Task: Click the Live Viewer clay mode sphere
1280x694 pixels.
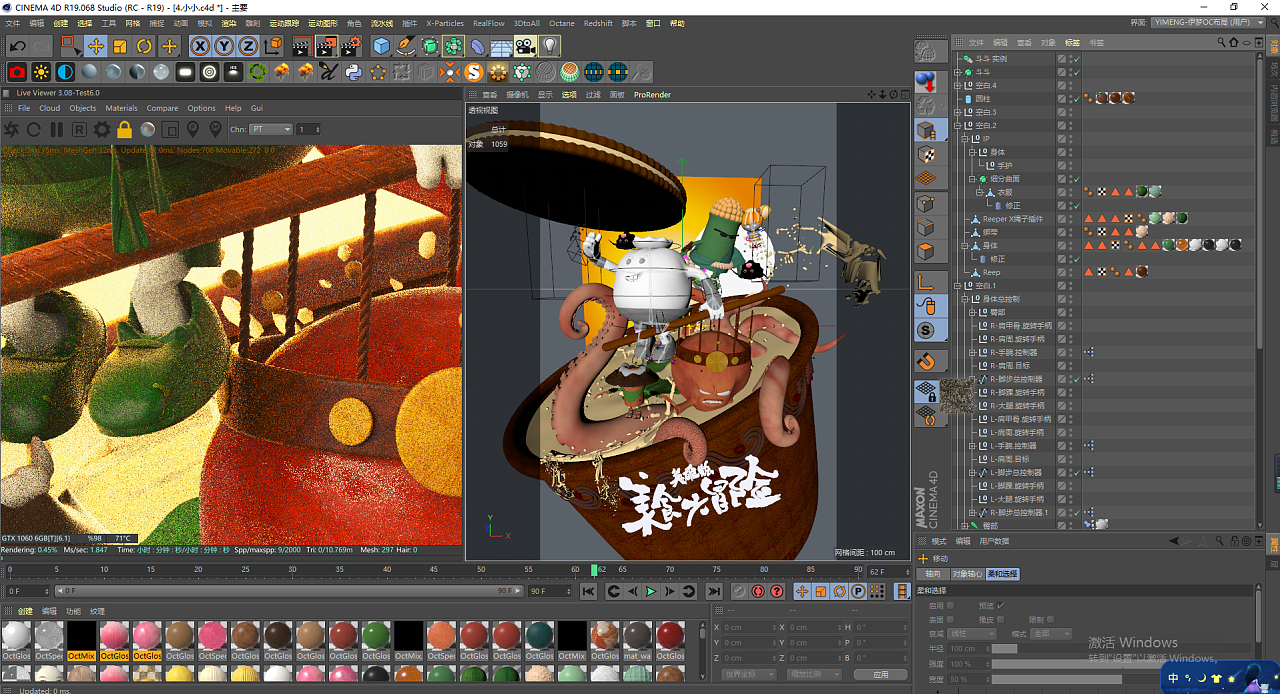Action: tap(148, 129)
